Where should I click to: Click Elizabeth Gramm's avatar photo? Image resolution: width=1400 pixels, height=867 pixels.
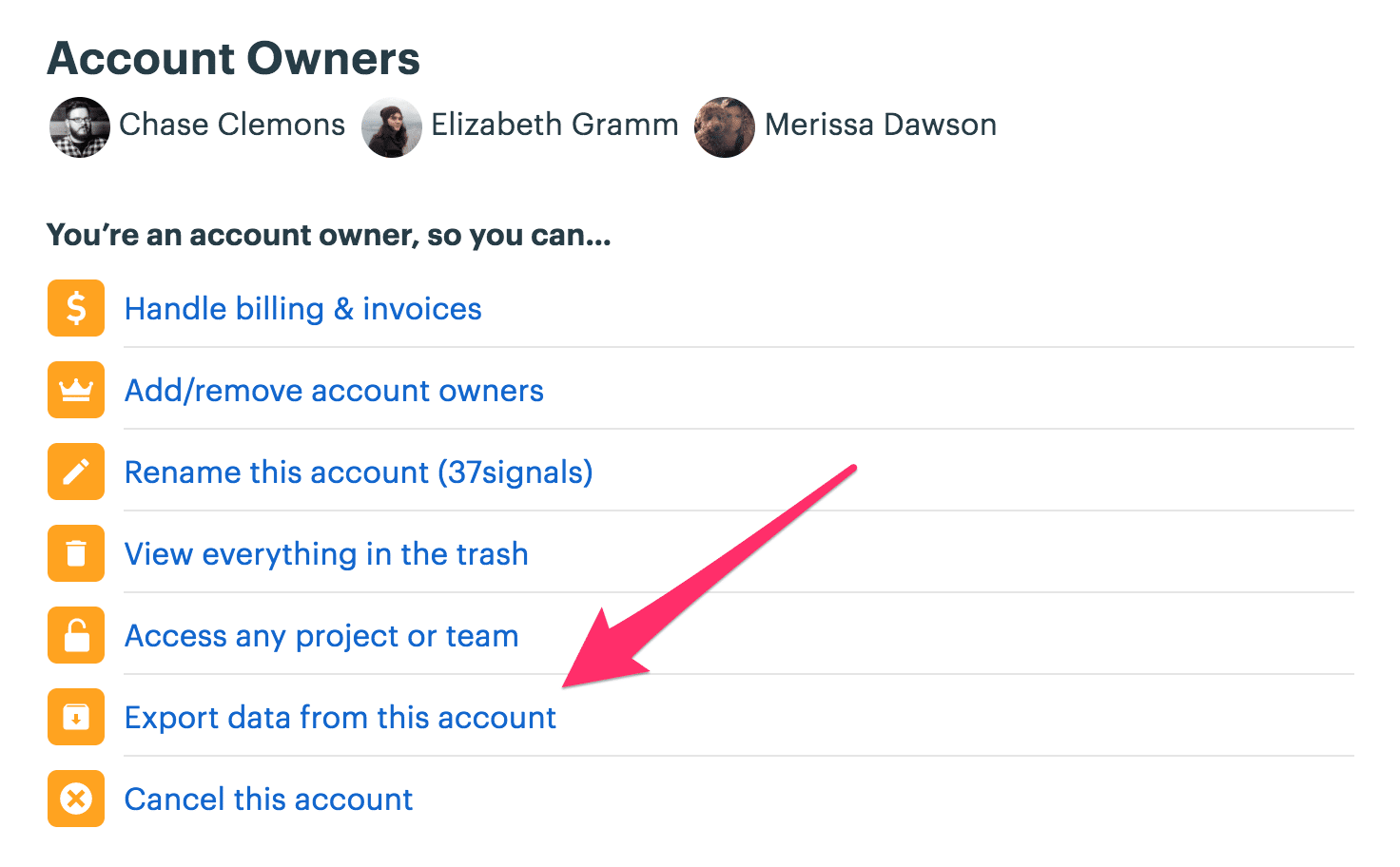pos(392,125)
